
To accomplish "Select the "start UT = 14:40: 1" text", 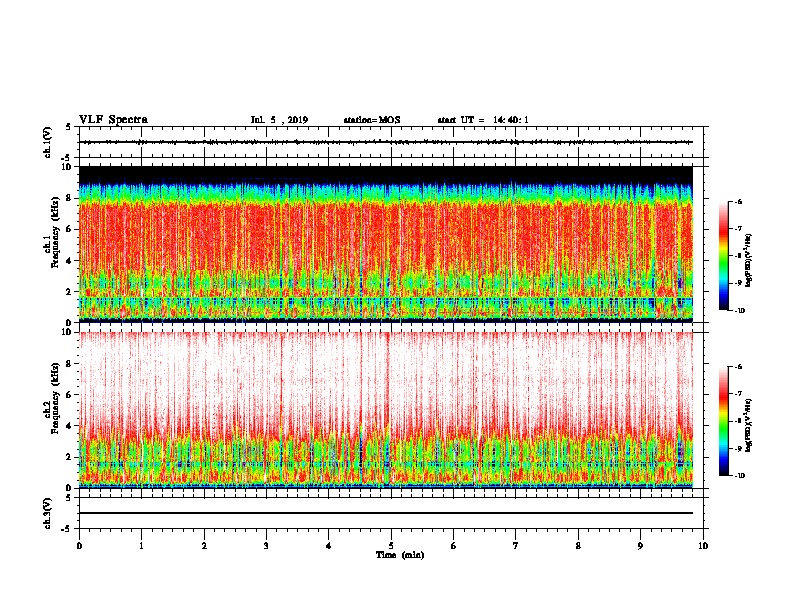I will point(483,120).
